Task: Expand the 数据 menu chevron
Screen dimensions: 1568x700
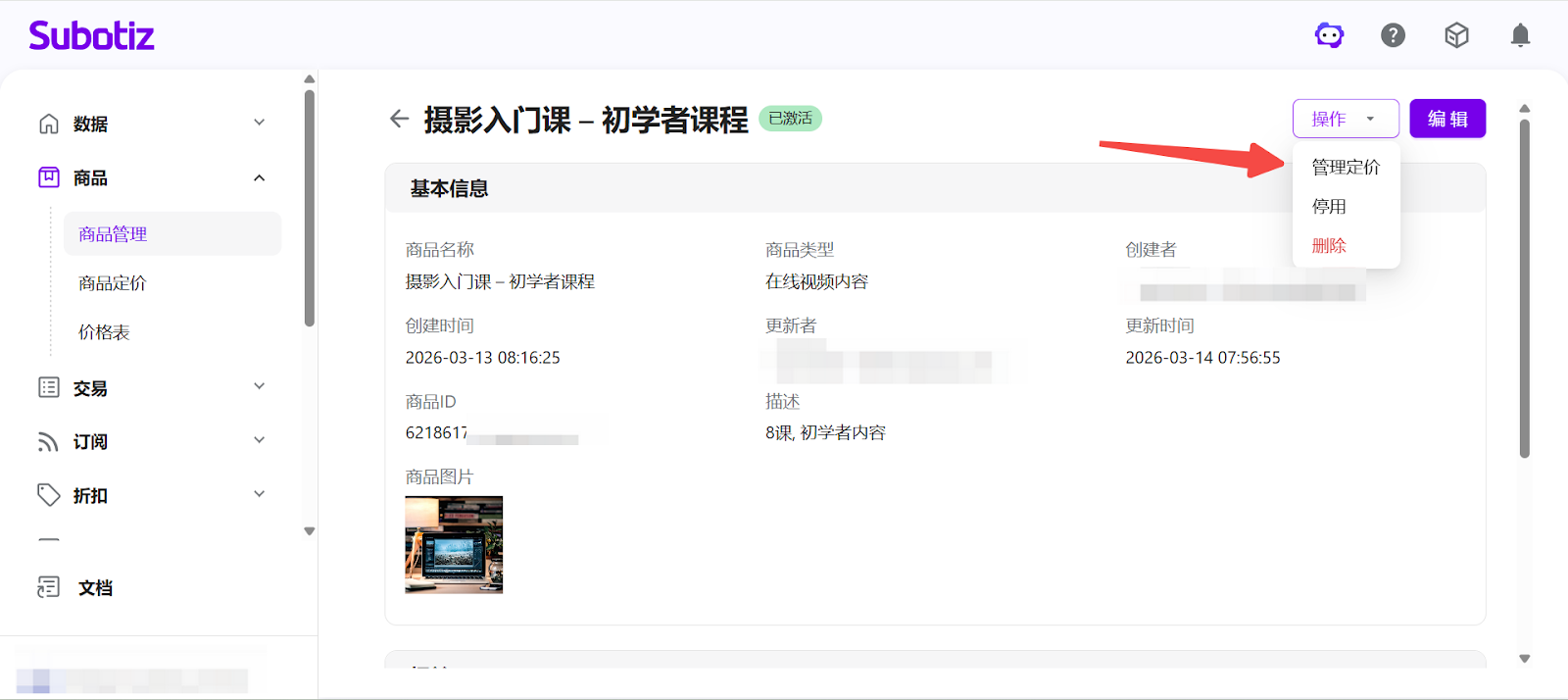Action: (259, 123)
